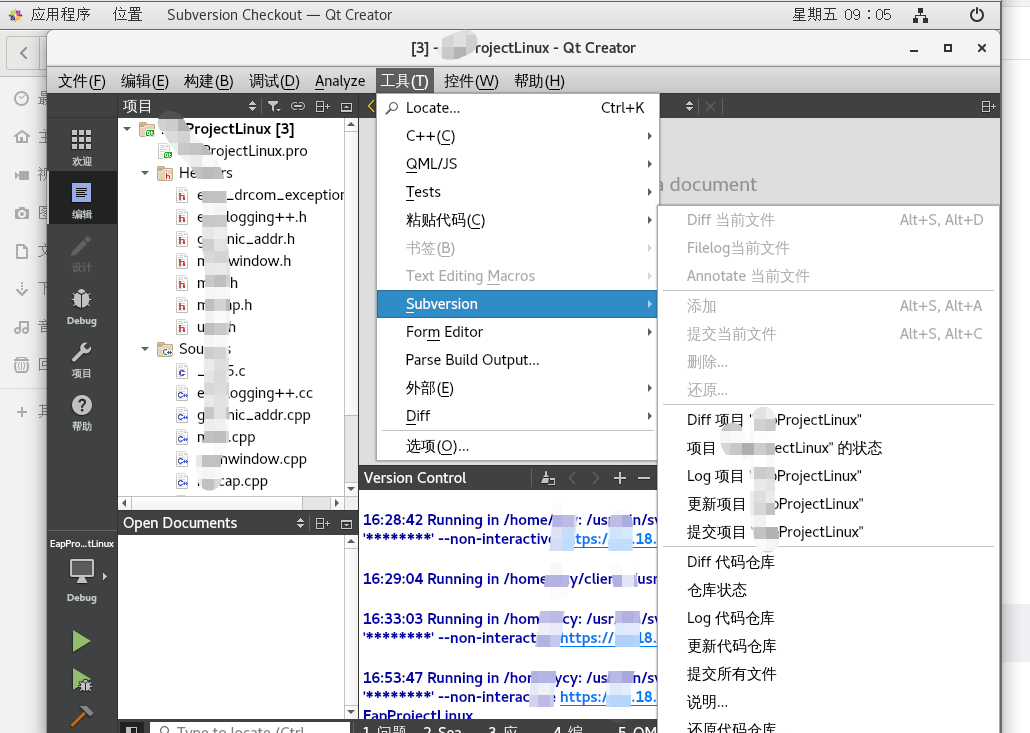Open the Welcome mode in sidebar
This screenshot has width=1030, height=733.
(81, 146)
